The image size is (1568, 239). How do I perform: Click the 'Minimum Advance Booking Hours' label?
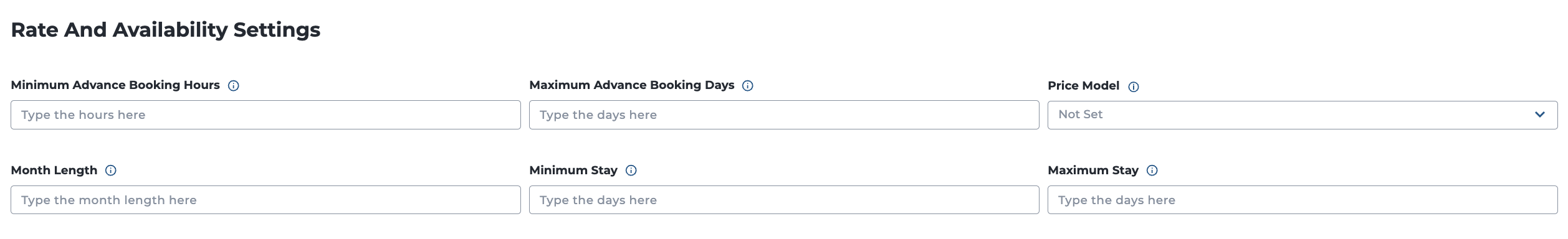tap(115, 85)
